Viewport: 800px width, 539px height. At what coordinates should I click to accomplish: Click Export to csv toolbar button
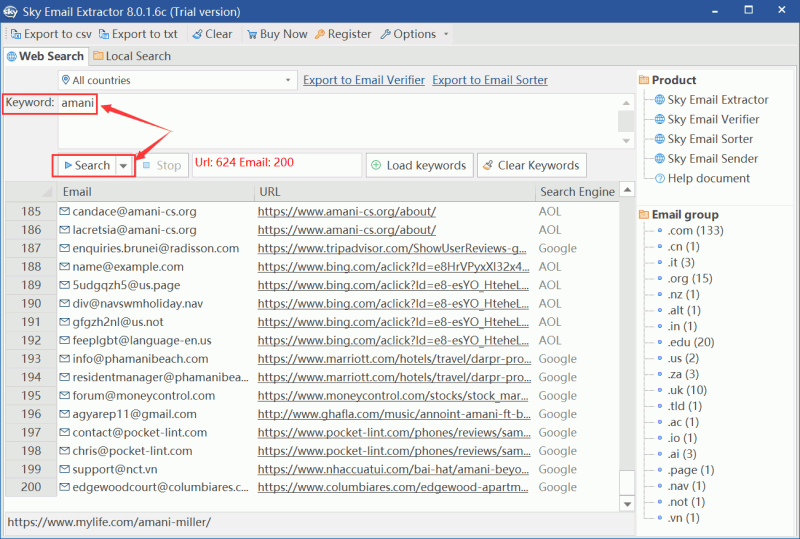click(51, 34)
